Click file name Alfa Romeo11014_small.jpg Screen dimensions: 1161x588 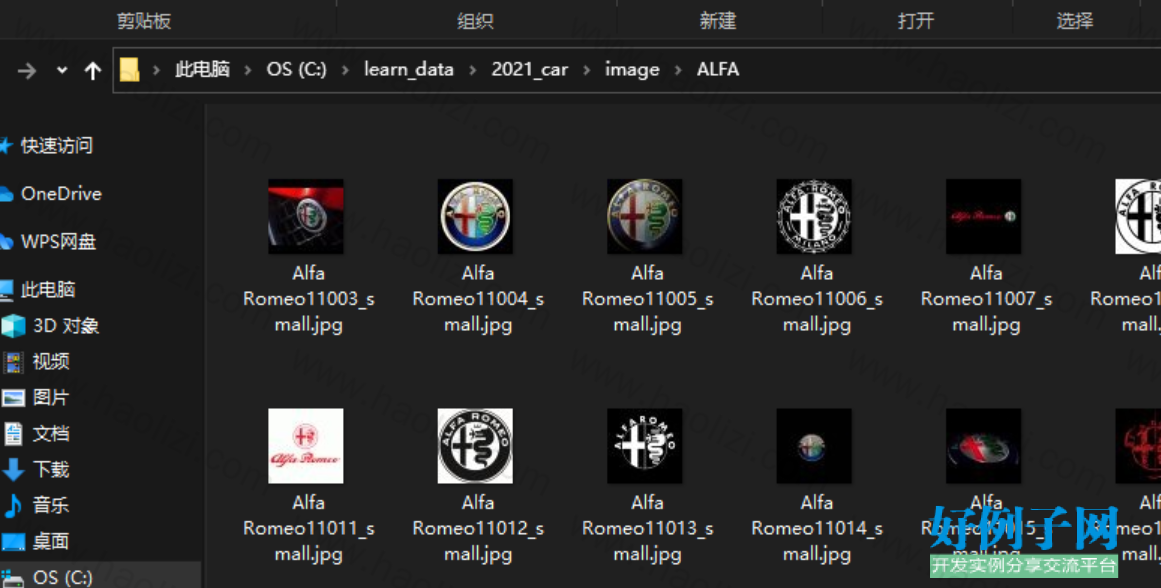coord(817,529)
